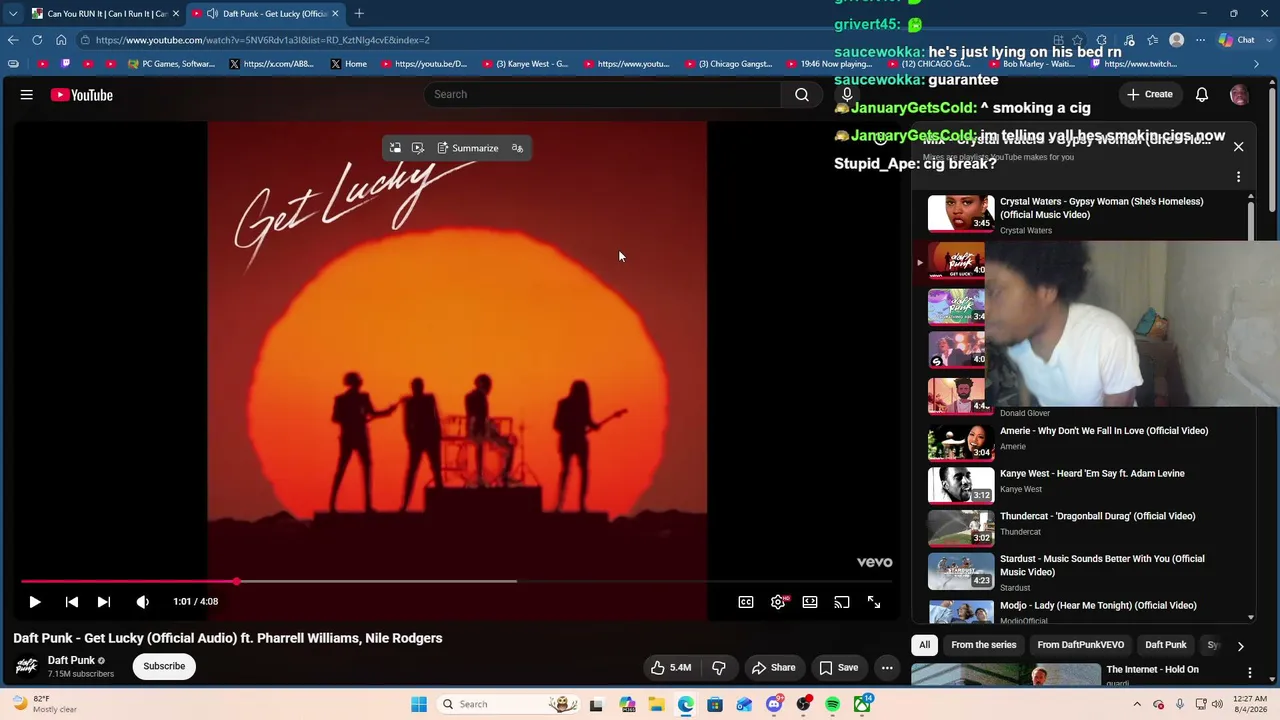Open YouTube notifications bell

pos(1202,94)
